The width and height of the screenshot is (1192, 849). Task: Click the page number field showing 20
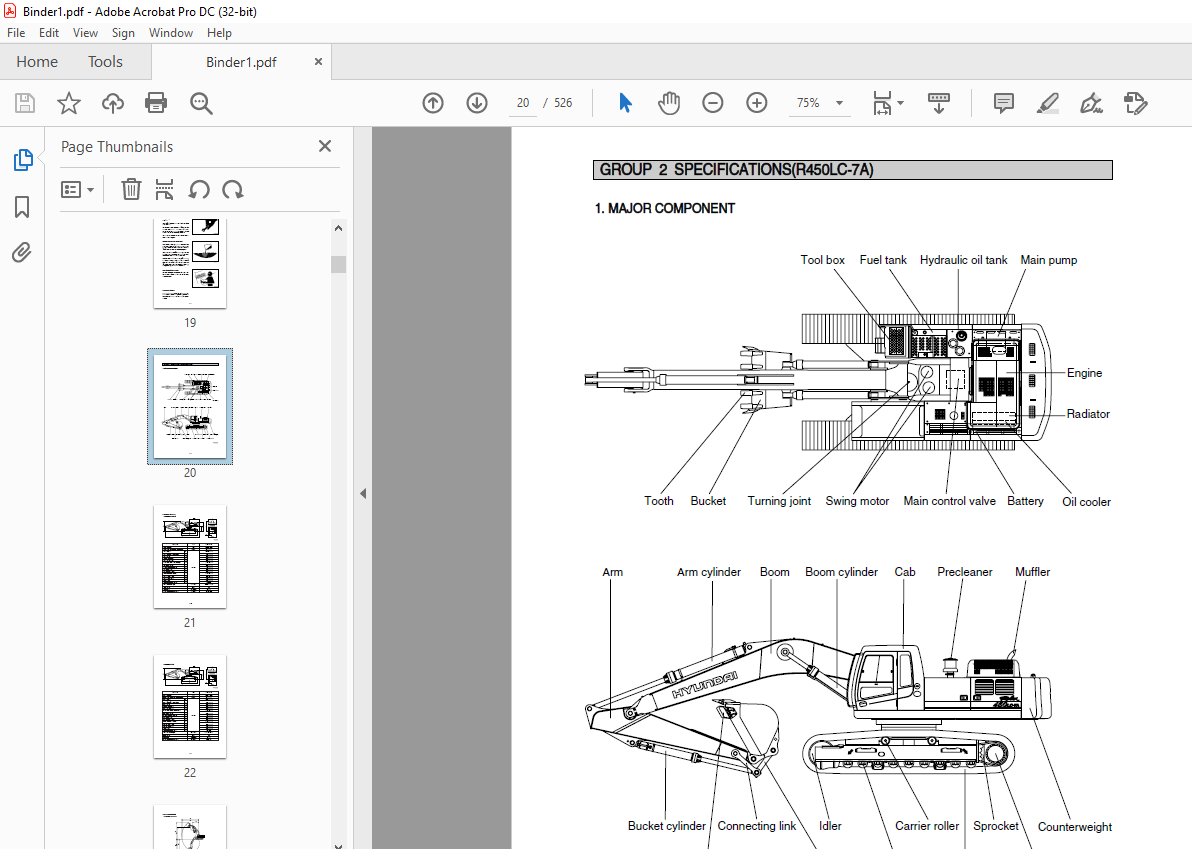(523, 103)
